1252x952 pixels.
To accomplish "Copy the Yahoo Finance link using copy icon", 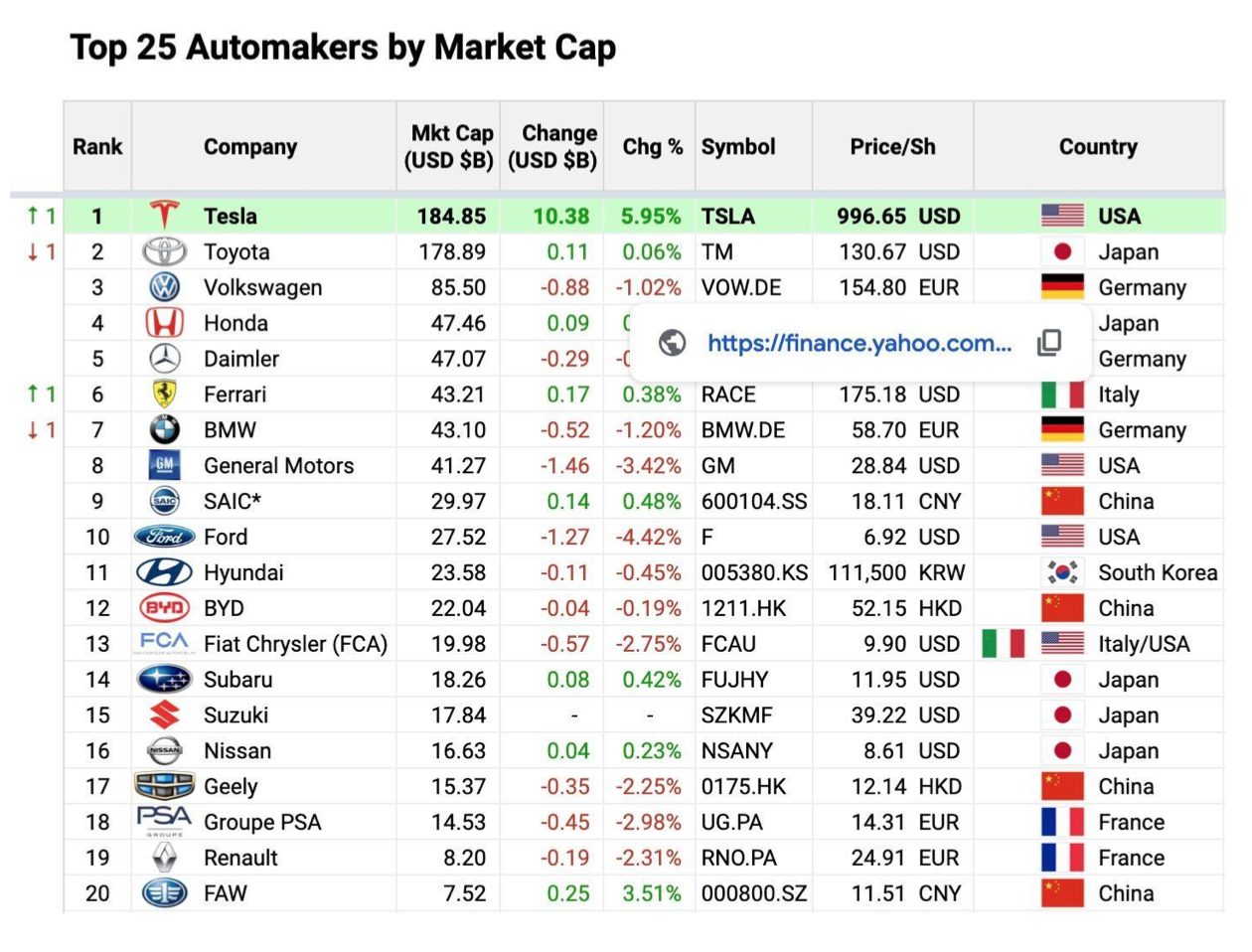I will tap(1049, 343).
